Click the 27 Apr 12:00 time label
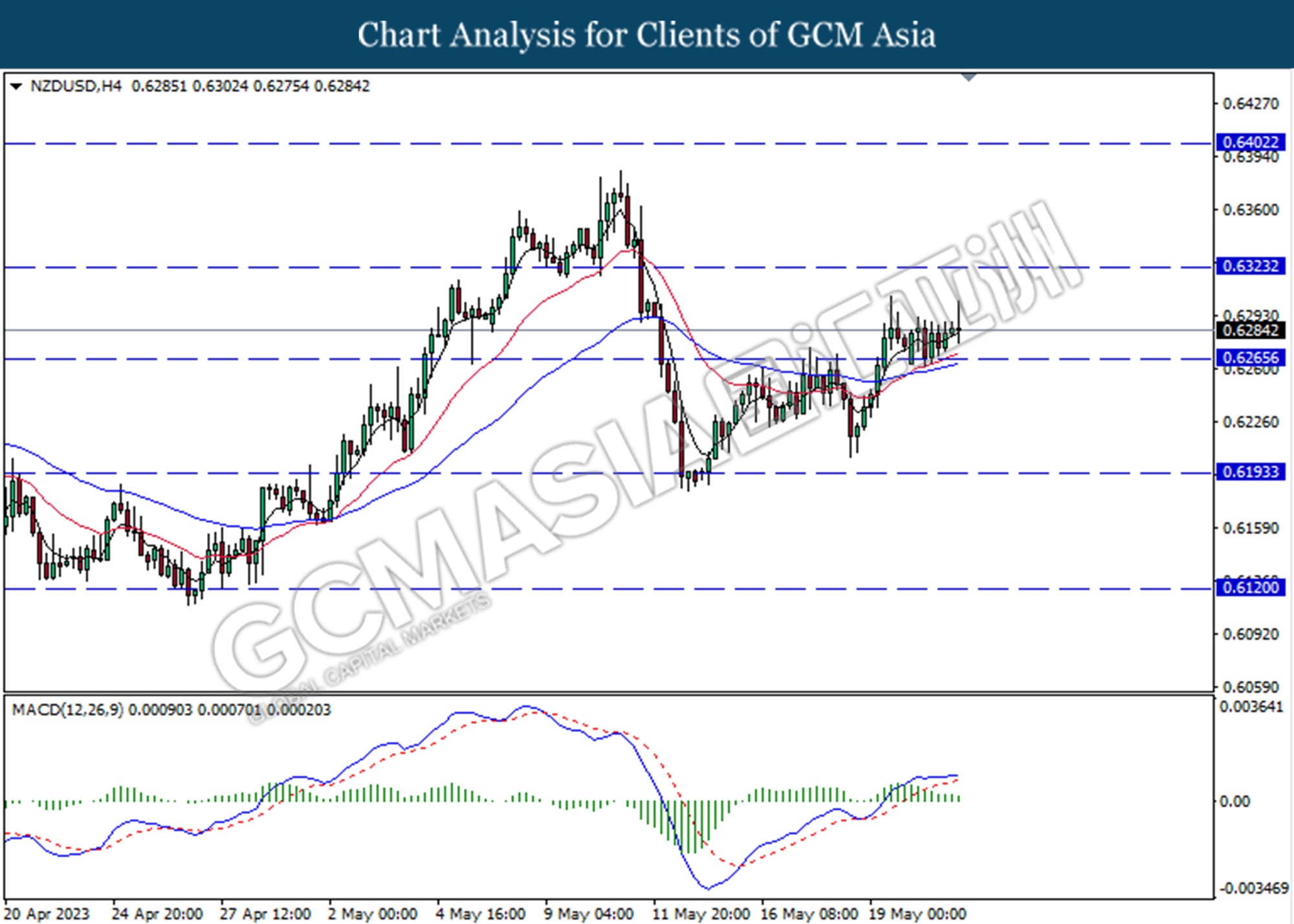Viewport: 1294px width, 924px height. point(265,914)
